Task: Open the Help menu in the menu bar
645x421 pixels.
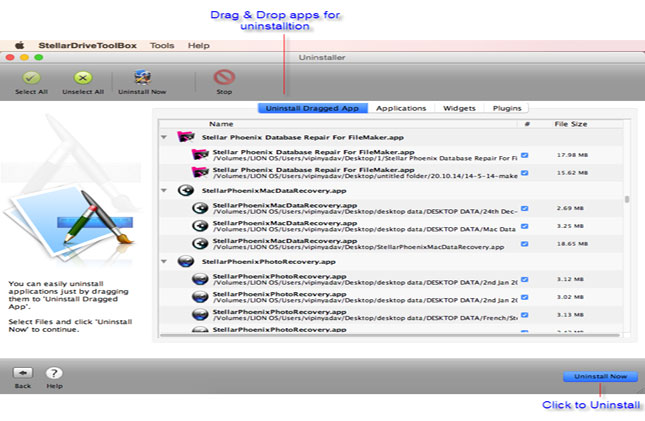Action: point(199,45)
